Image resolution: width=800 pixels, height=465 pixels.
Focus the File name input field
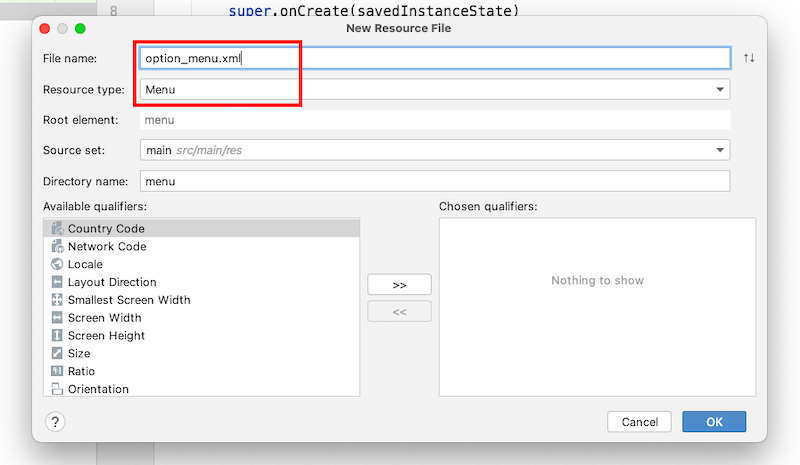point(435,58)
